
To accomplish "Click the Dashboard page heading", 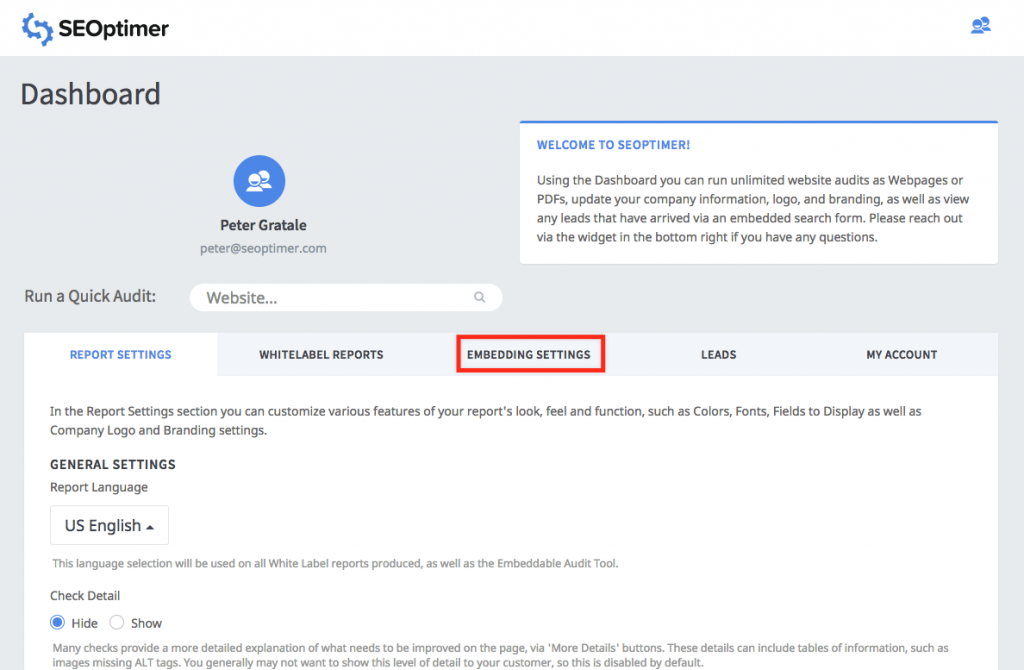I will click(x=90, y=94).
